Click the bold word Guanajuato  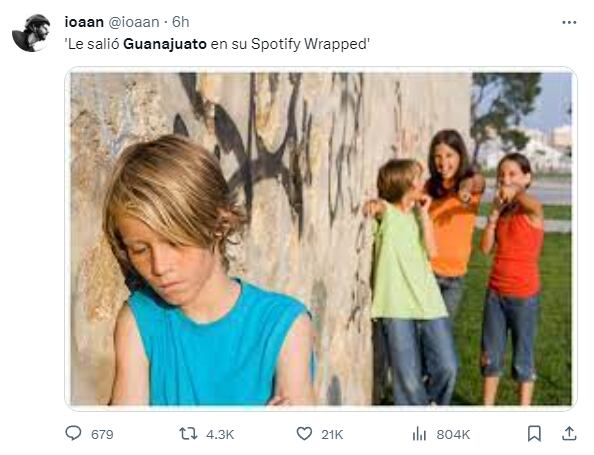click(165, 44)
